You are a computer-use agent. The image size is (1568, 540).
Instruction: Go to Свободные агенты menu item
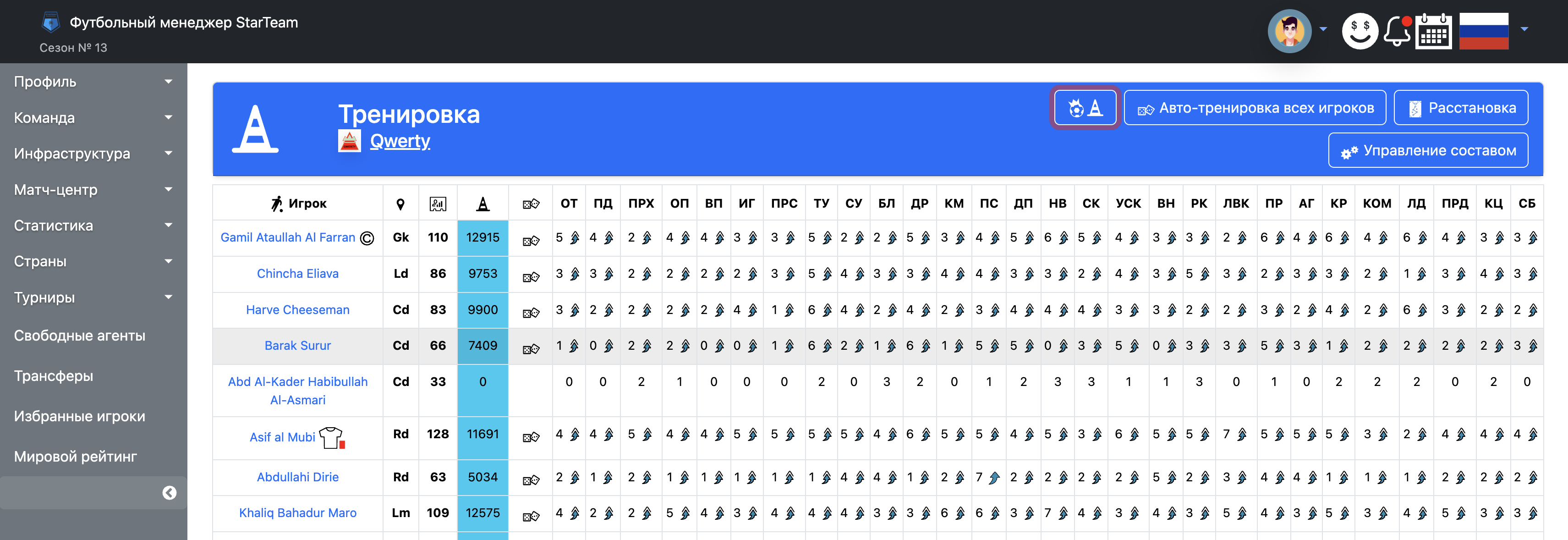pos(80,336)
